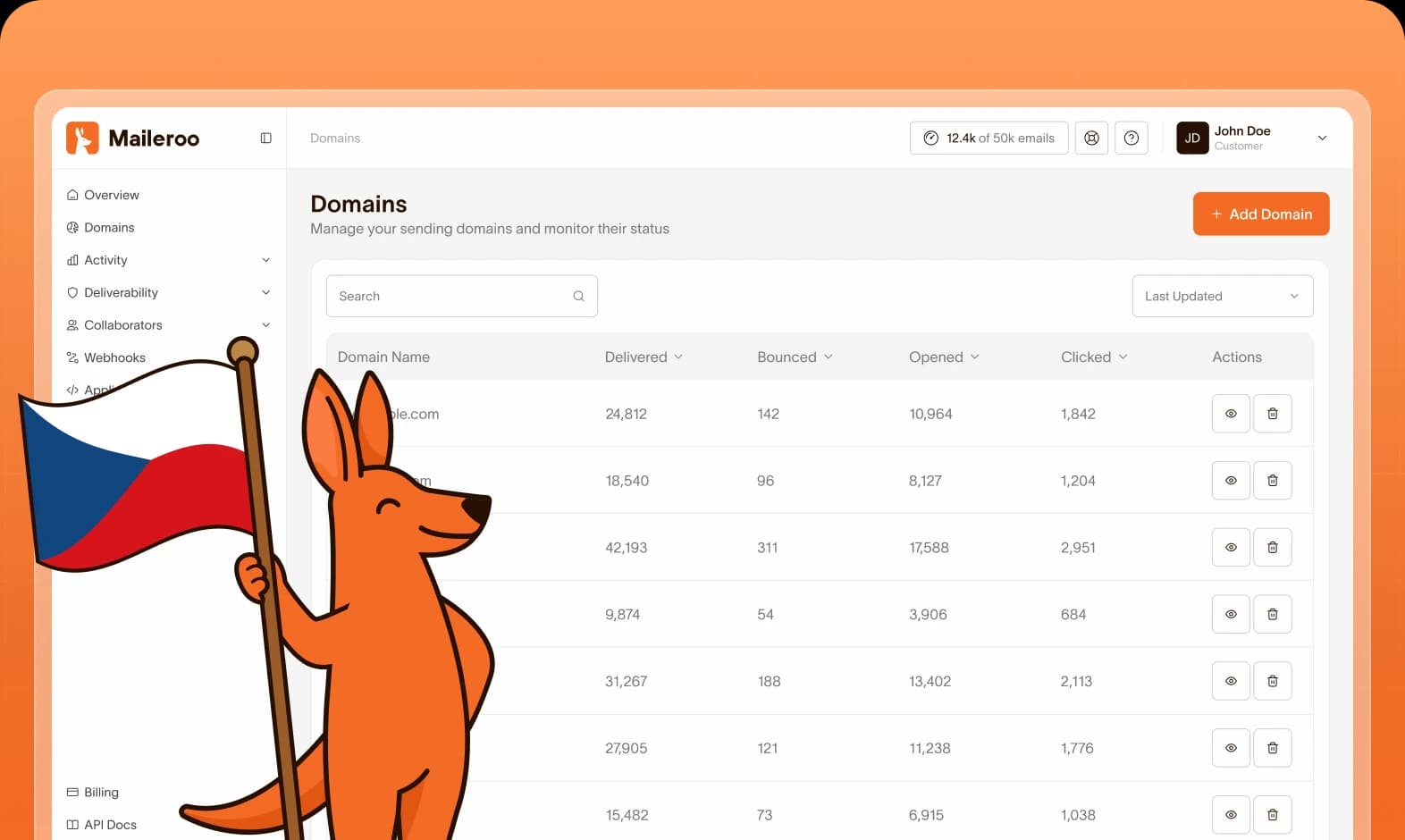Delete the domain with 15,482 delivered
The width and height of the screenshot is (1405, 840).
coord(1273,815)
